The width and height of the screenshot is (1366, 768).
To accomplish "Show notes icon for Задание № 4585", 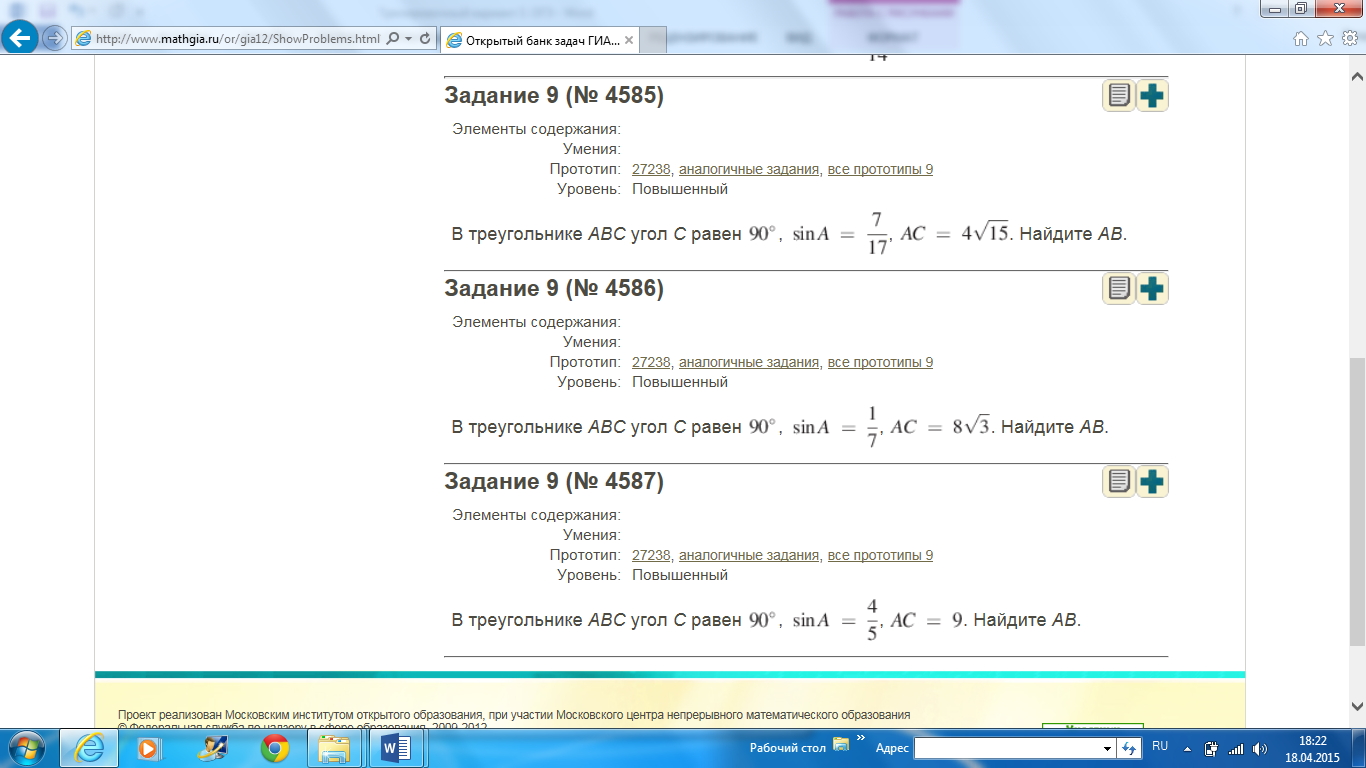I will (x=1119, y=96).
